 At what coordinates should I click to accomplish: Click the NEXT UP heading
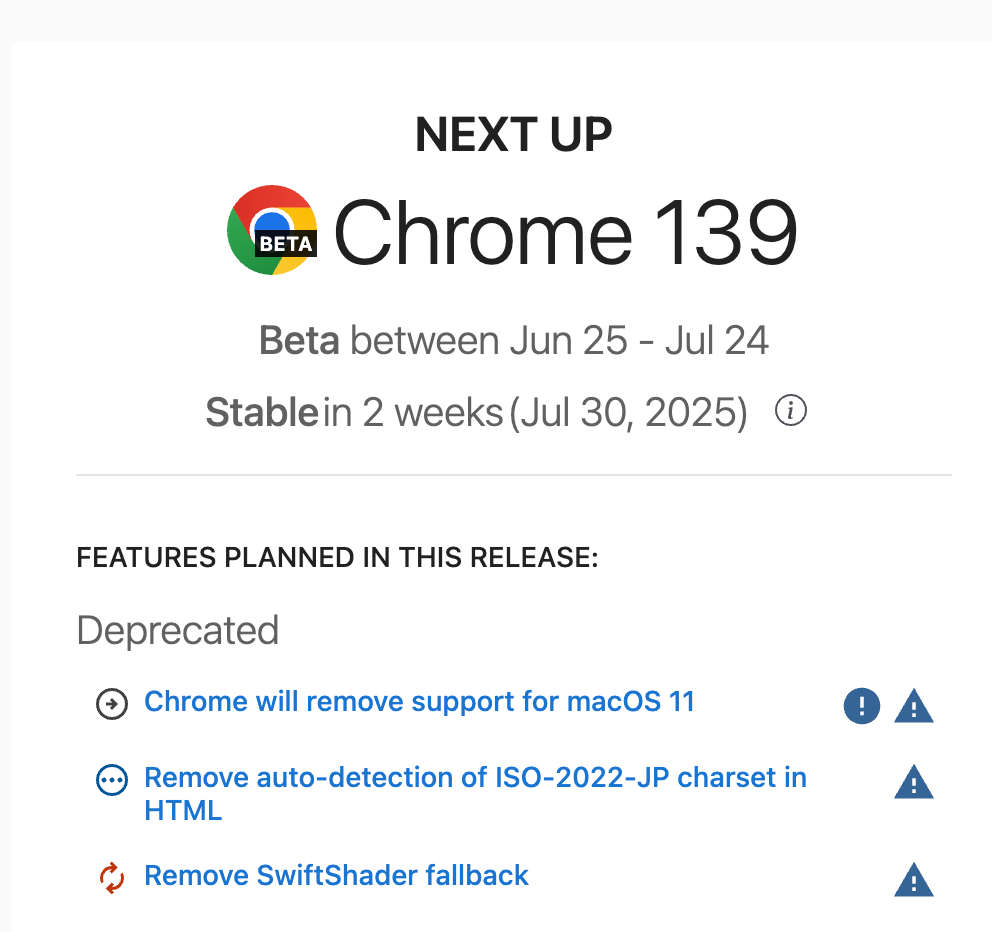pos(514,134)
